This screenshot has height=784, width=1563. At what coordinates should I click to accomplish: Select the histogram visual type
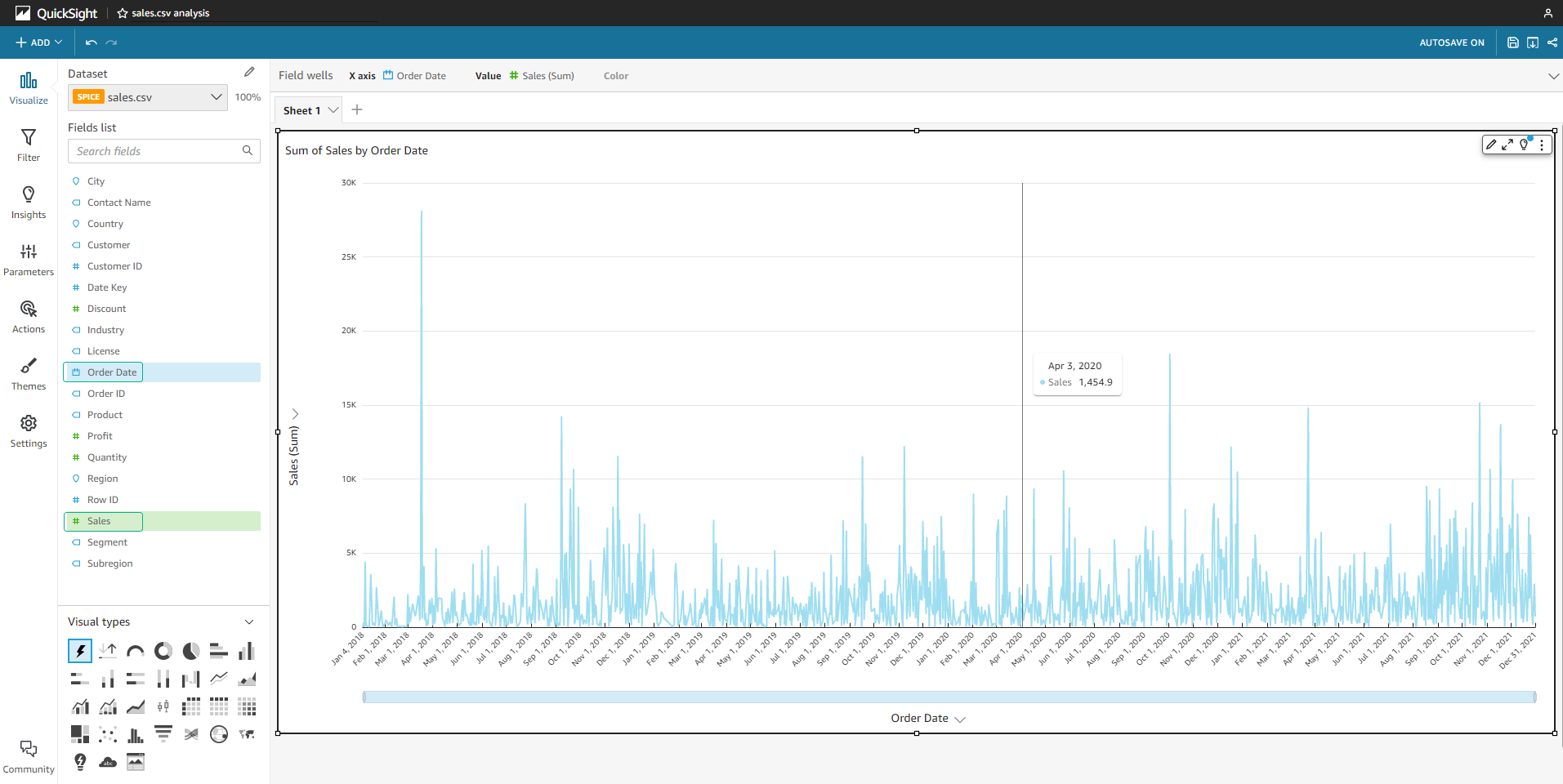pyautogui.click(x=136, y=734)
